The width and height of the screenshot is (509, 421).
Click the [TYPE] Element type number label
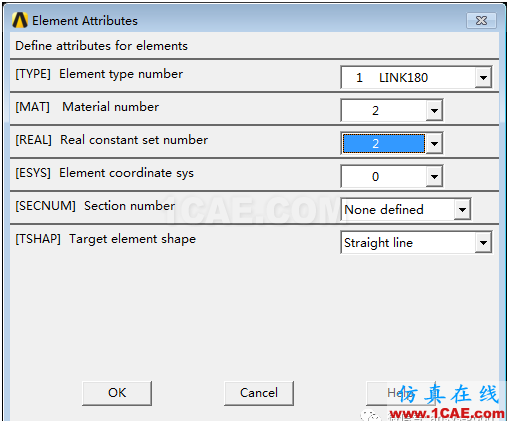pos(99,74)
